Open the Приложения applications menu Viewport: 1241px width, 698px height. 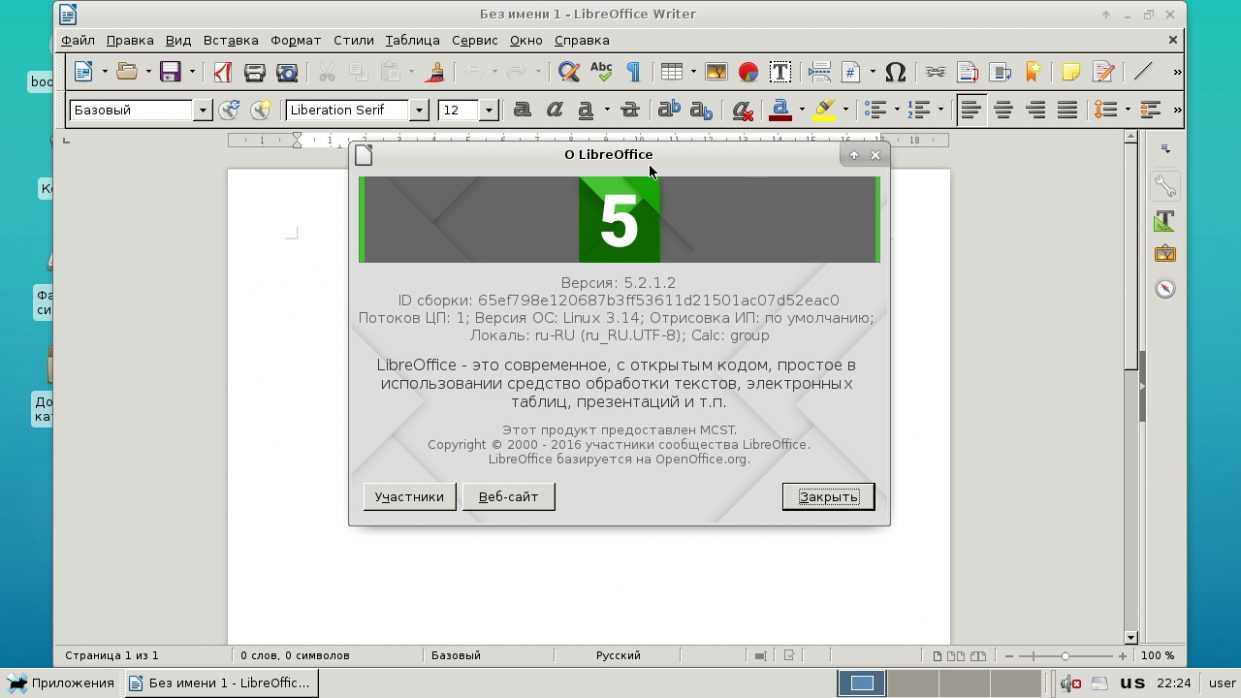[x=62, y=683]
